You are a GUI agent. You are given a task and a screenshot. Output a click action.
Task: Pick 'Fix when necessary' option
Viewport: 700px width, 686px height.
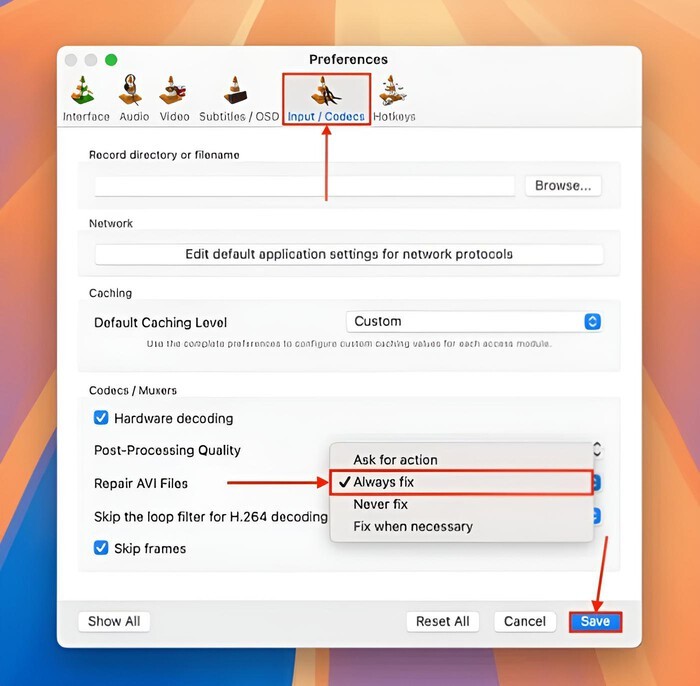point(412,526)
